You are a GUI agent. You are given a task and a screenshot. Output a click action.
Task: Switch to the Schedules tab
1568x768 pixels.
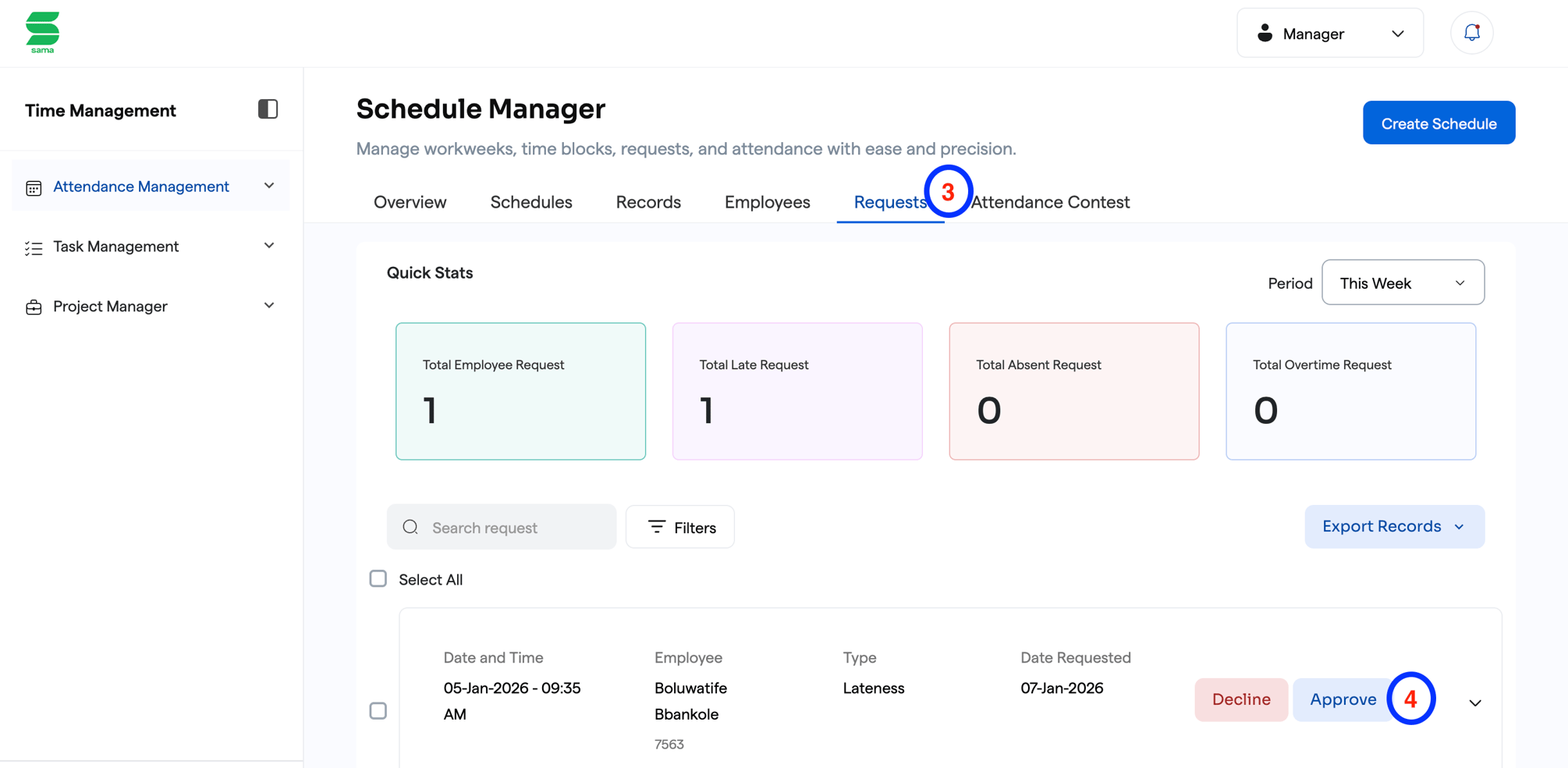530,202
